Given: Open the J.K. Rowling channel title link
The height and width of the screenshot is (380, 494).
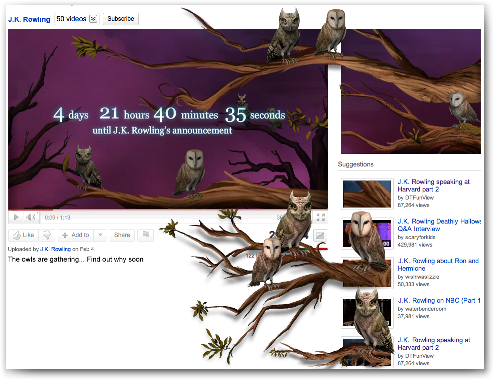Looking at the screenshot, I should 29,19.
